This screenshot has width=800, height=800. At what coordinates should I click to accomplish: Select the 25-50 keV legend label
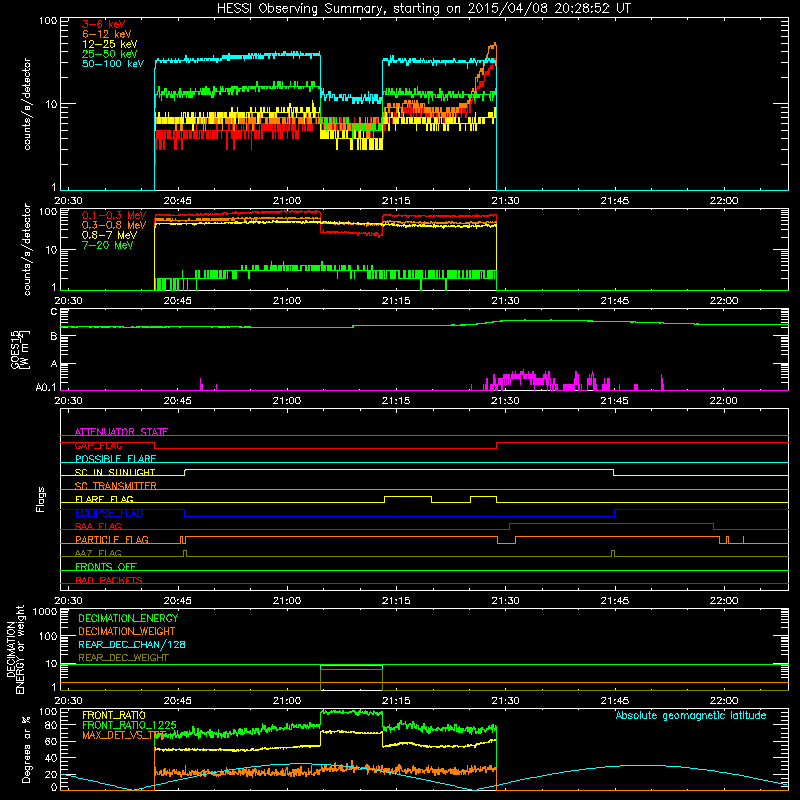(x=109, y=54)
